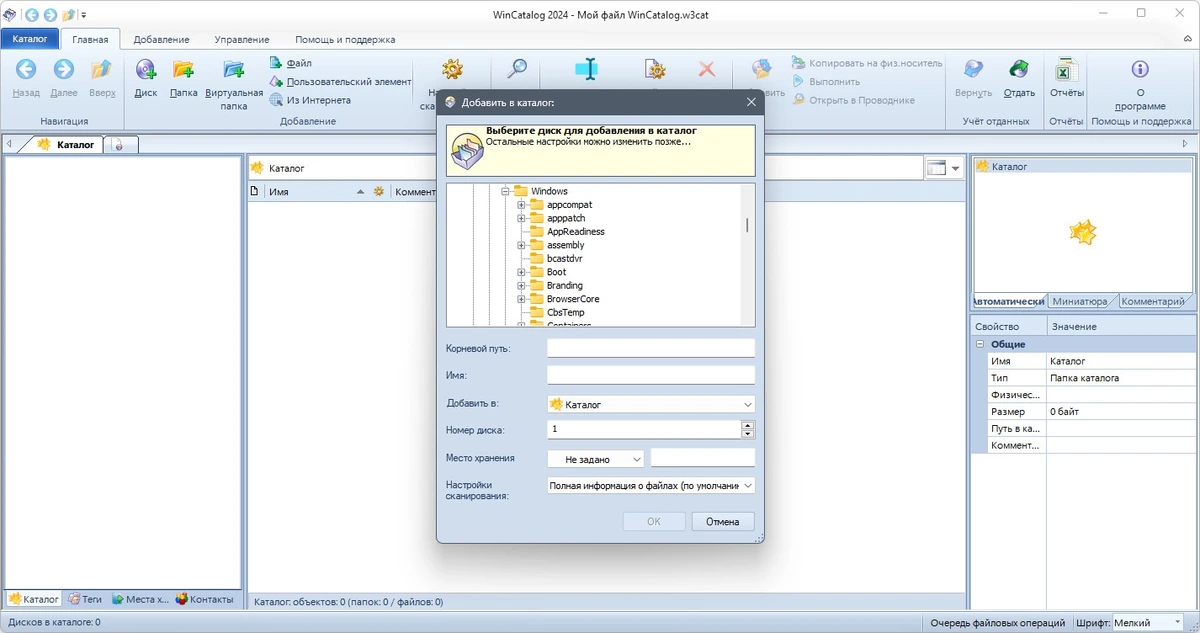Click the Вернуть return icon
Image resolution: width=1200 pixels, height=633 pixels.
coord(973,69)
